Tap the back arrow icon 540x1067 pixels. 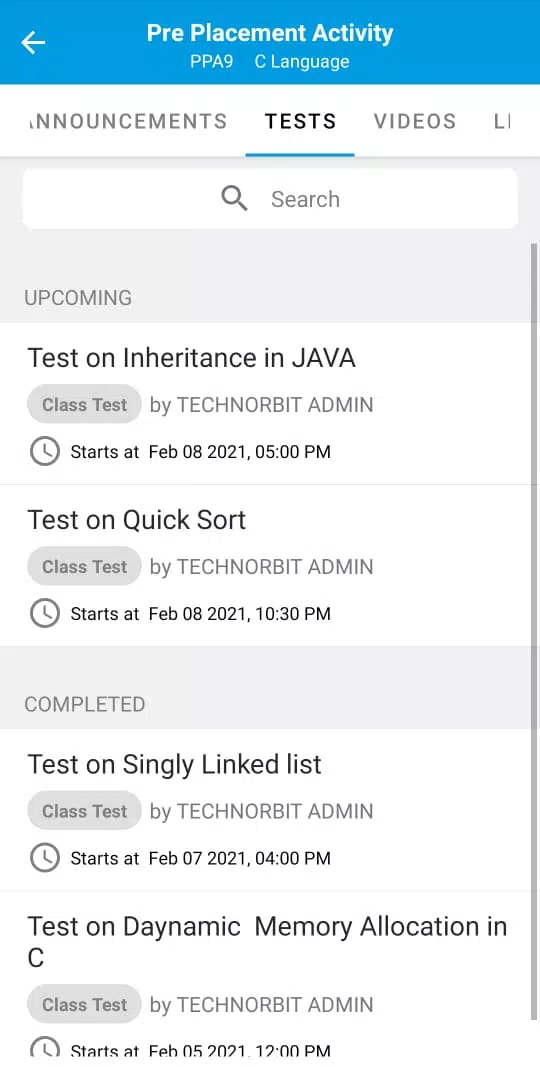33,43
